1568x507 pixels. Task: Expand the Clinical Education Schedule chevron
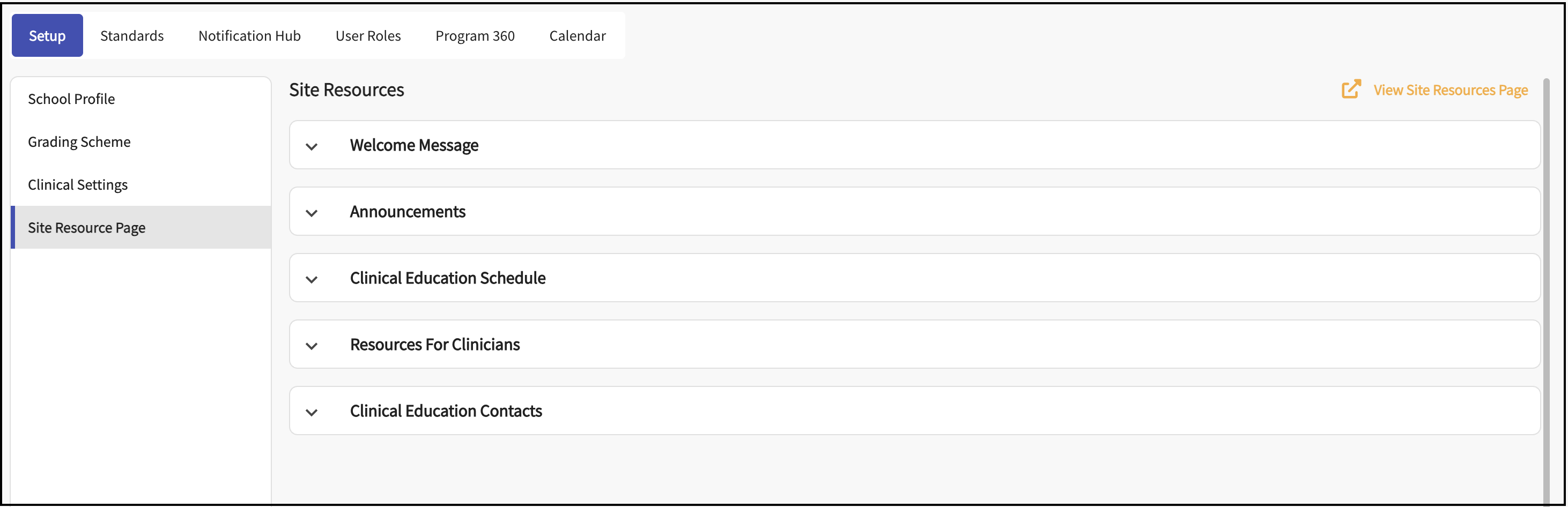312,279
